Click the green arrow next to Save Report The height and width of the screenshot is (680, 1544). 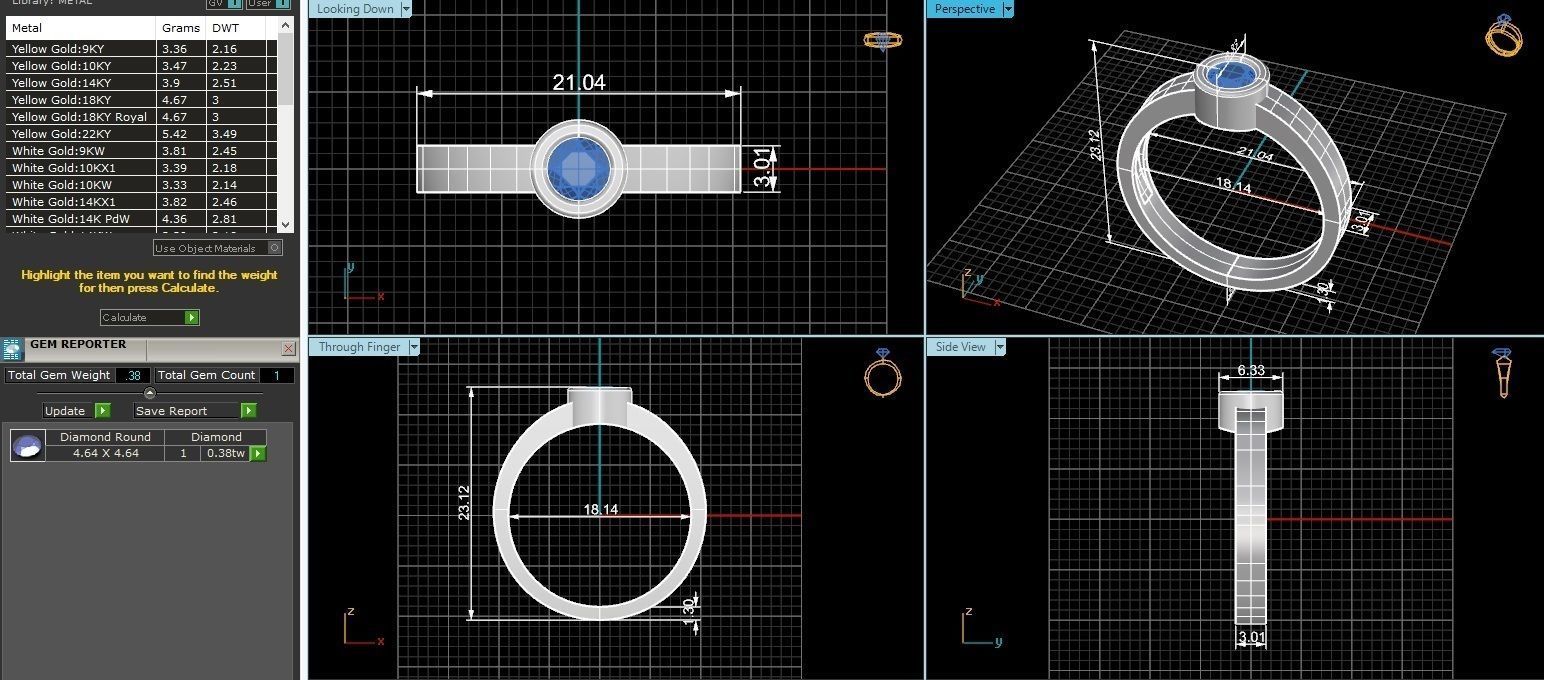(x=248, y=411)
